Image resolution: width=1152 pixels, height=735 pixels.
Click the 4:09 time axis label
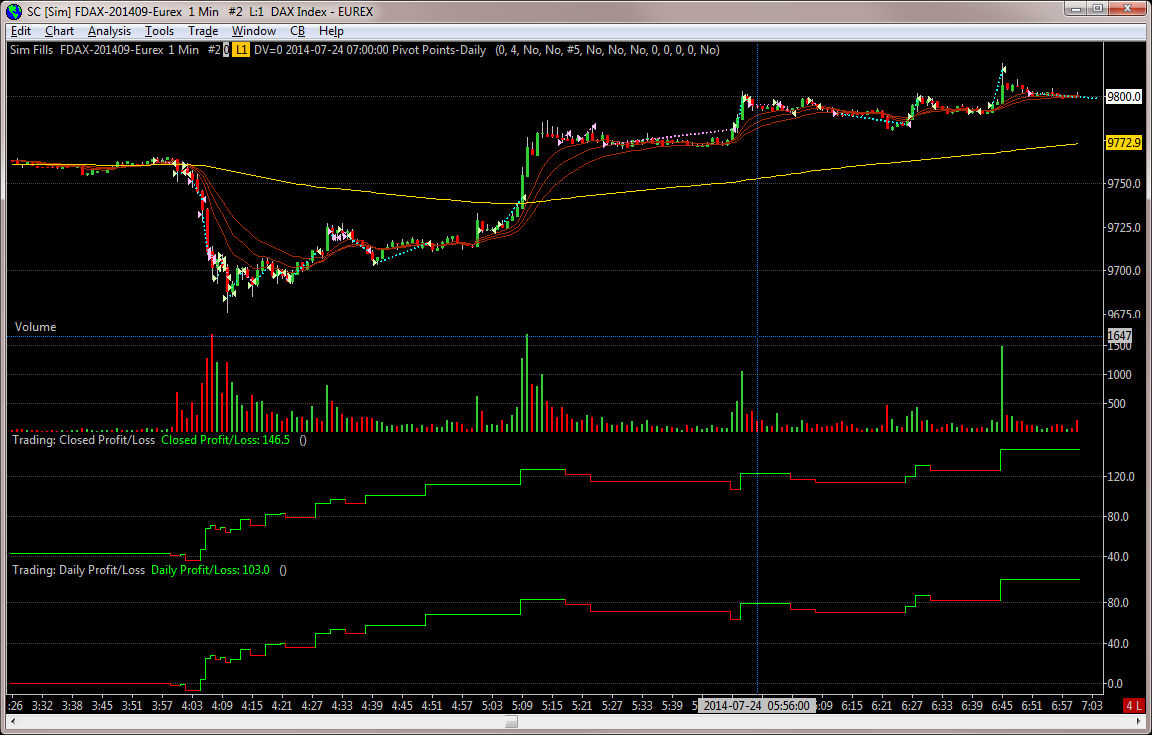(222, 706)
